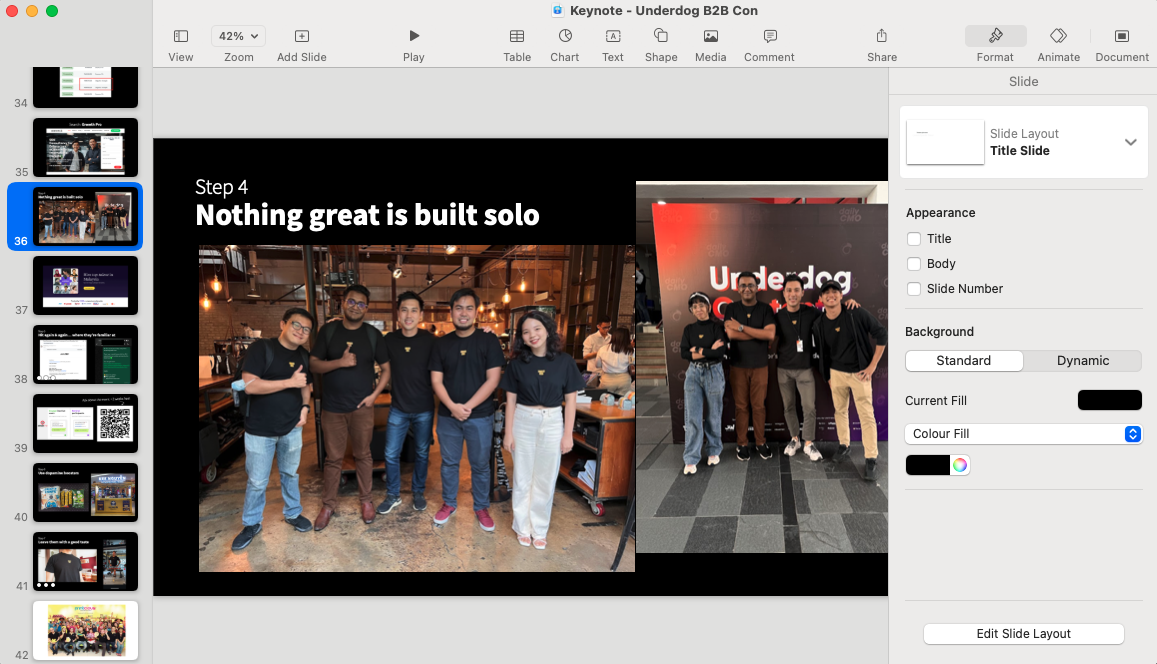Select slide 35 thumbnail
Viewport: 1157px width, 664px height.
pos(86,147)
